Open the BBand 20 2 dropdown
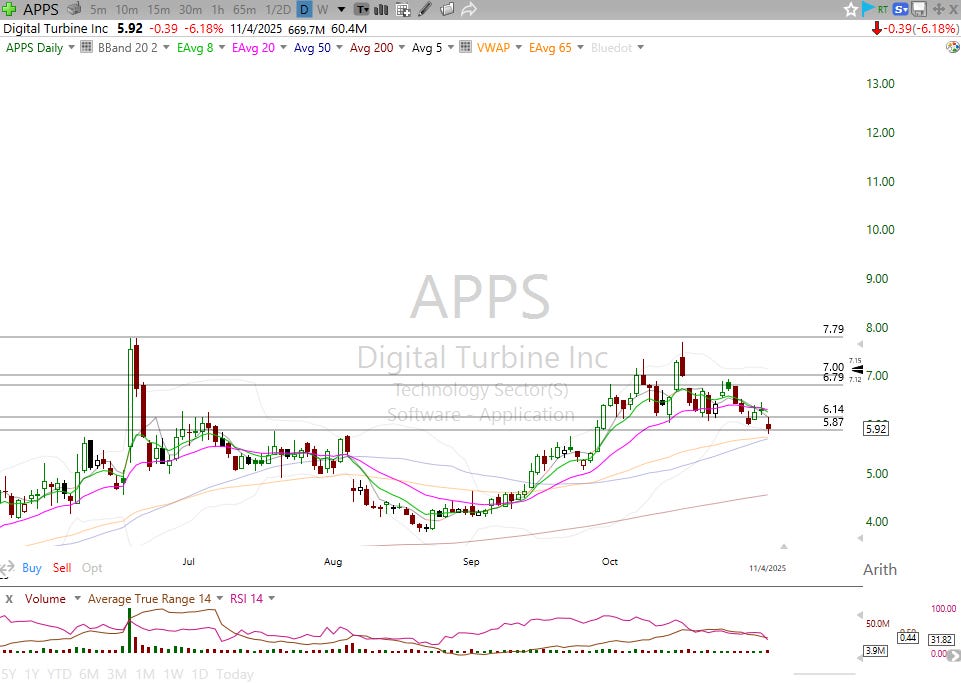This screenshot has height=683, width=961. 165,47
